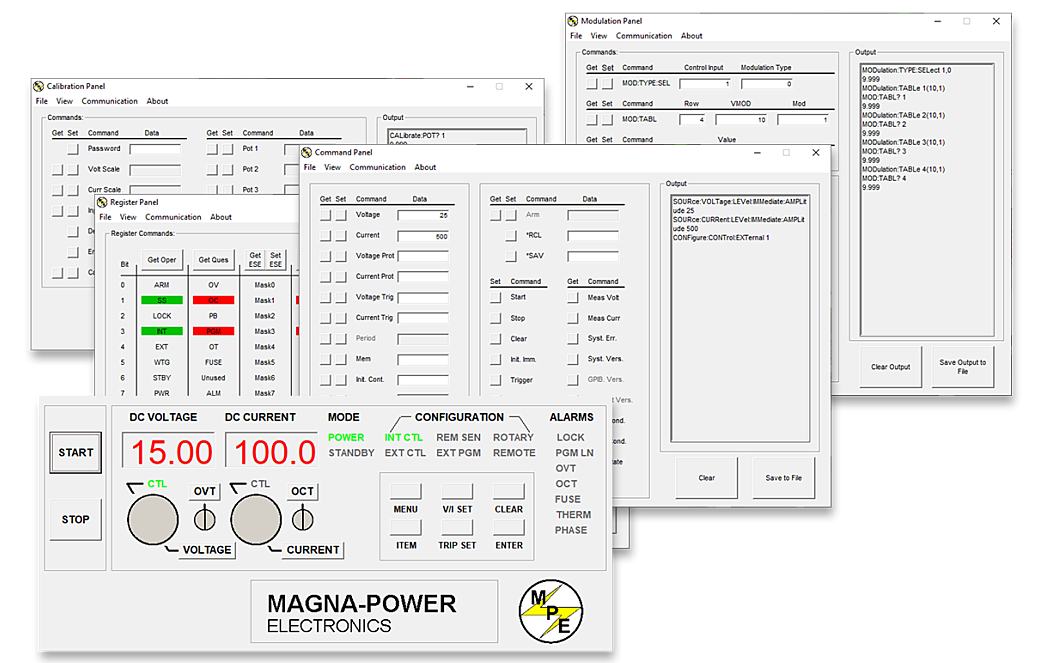Viewport: 1041px width, 663px height.
Task: Open the Communication menu in Calibration Panel
Action: click(x=110, y=101)
